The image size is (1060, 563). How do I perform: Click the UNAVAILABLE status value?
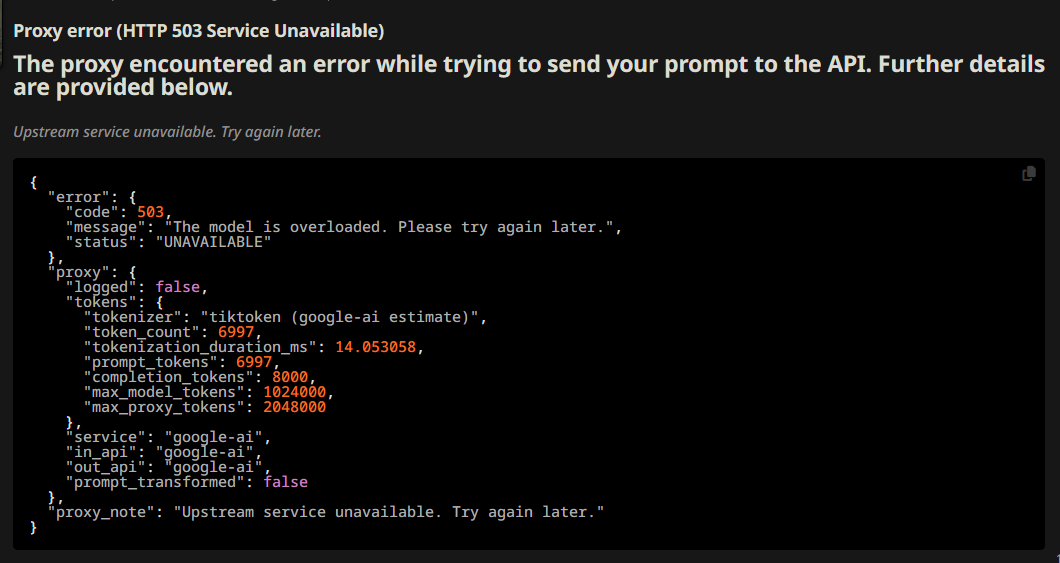[213, 242]
